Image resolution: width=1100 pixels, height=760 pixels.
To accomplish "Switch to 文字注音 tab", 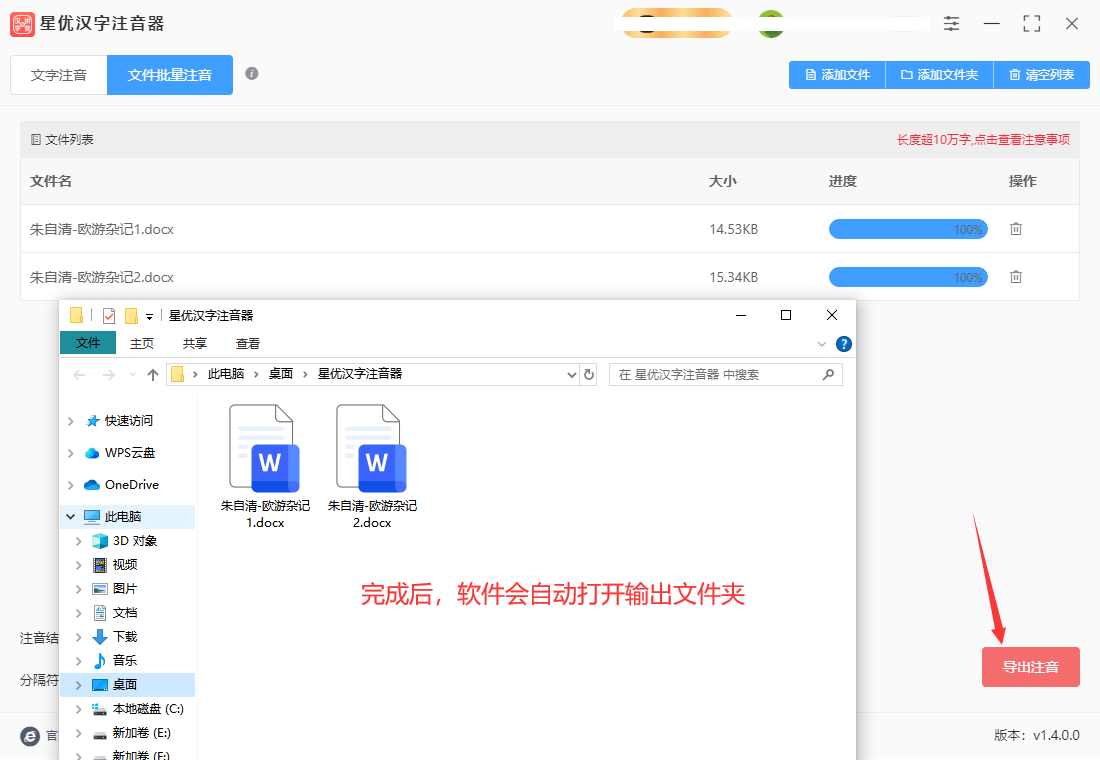I will coord(59,75).
